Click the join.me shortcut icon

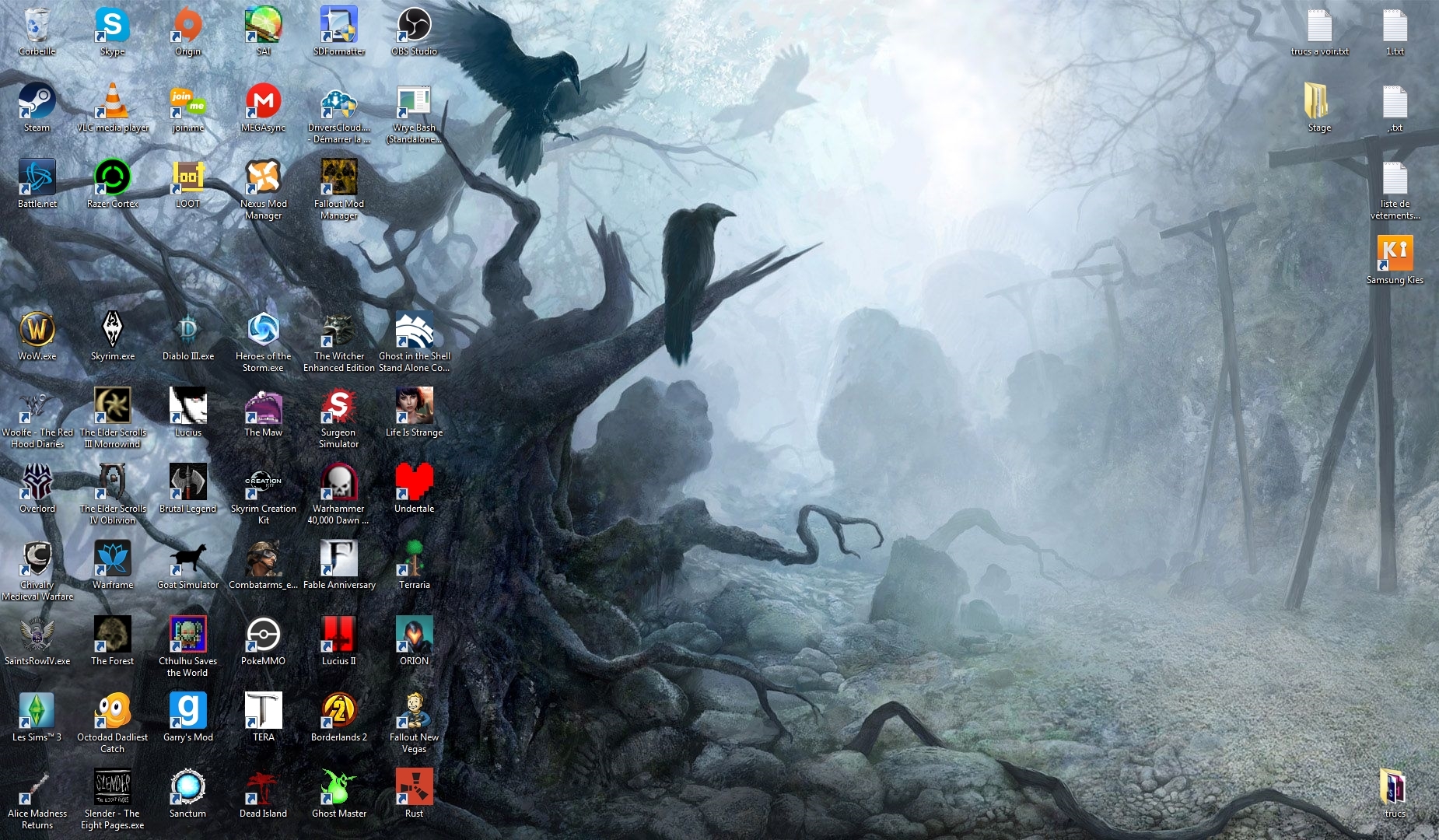tap(187, 101)
